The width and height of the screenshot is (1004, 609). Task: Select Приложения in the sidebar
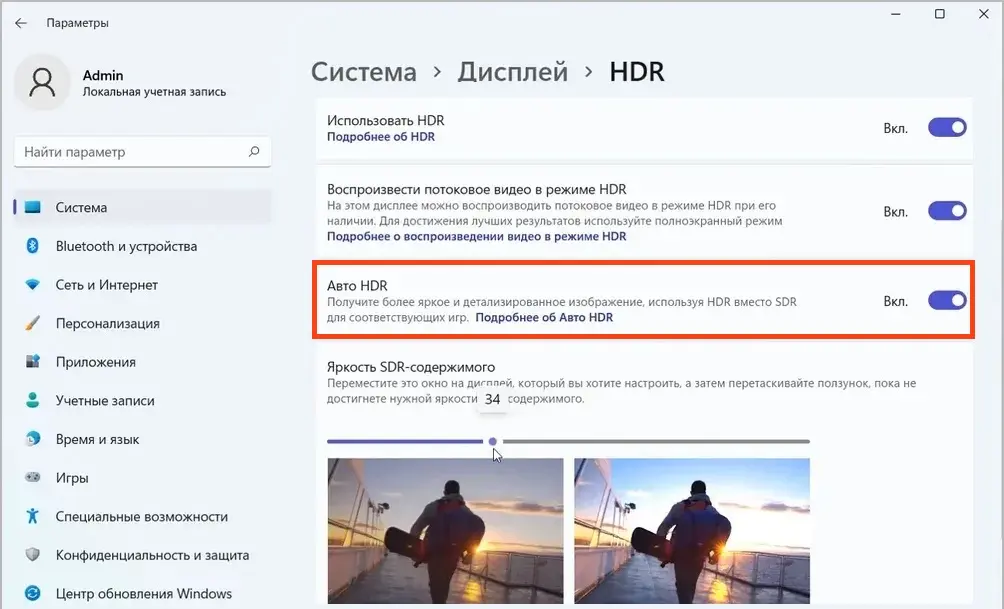[96, 362]
